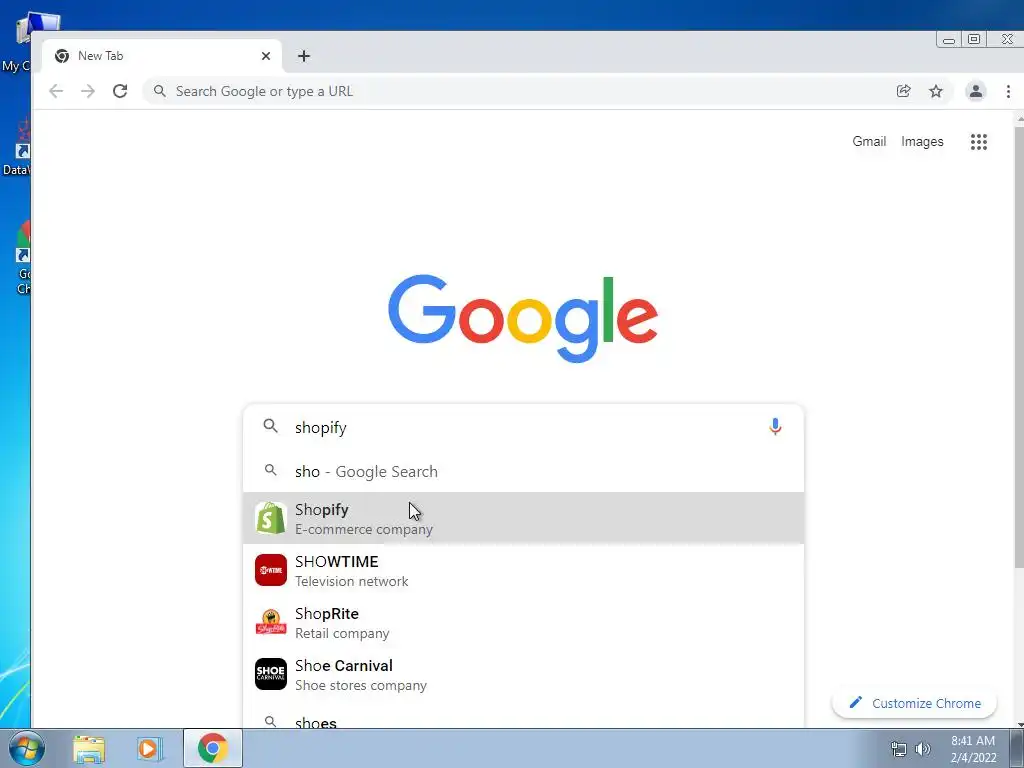1024x768 pixels.
Task: Select the 'sho - Google Search' suggestion
Action: click(523, 472)
